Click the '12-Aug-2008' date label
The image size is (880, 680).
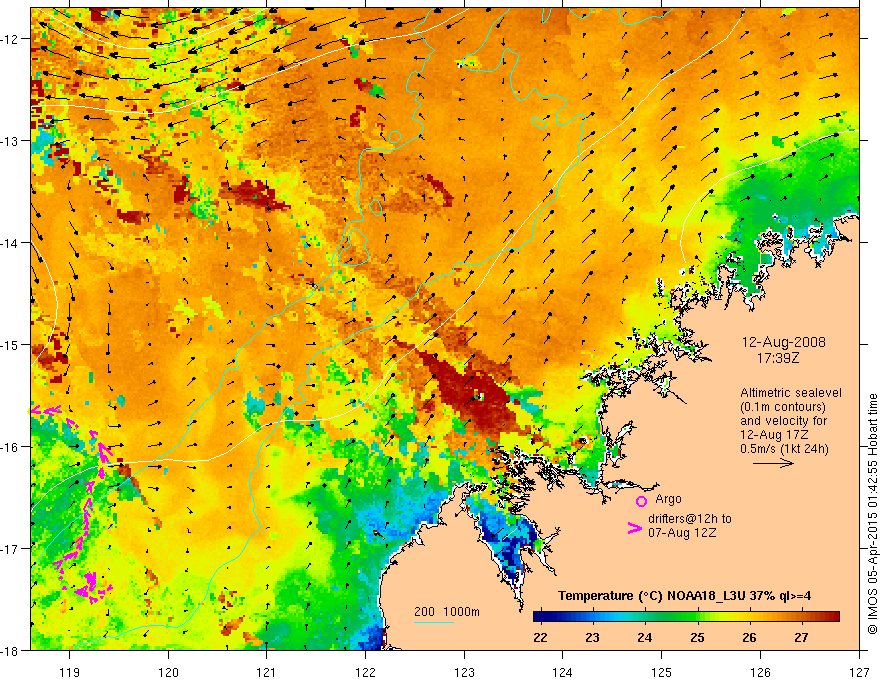tap(783, 342)
